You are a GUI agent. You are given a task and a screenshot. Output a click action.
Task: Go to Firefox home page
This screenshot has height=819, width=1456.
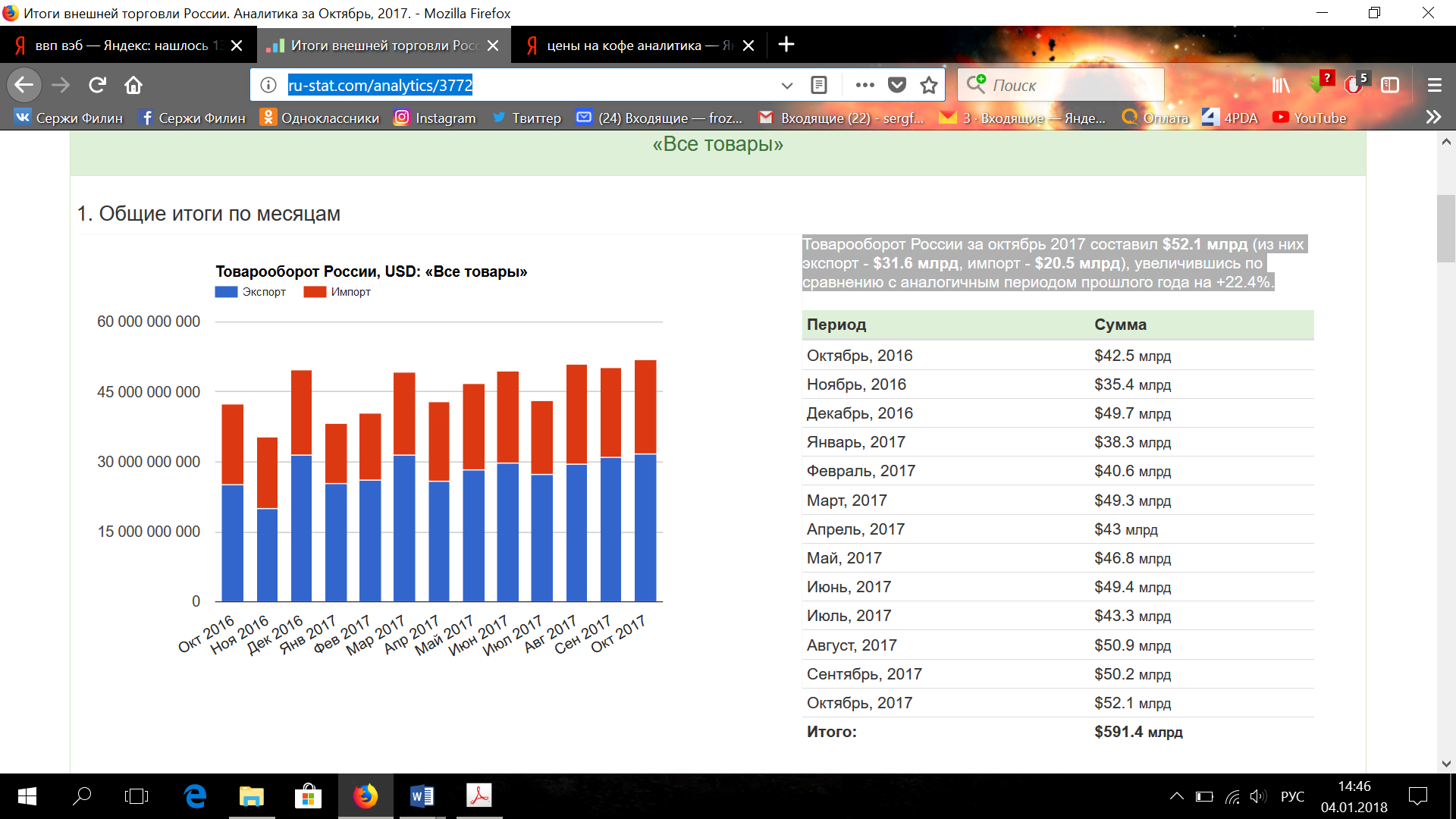pyautogui.click(x=133, y=85)
